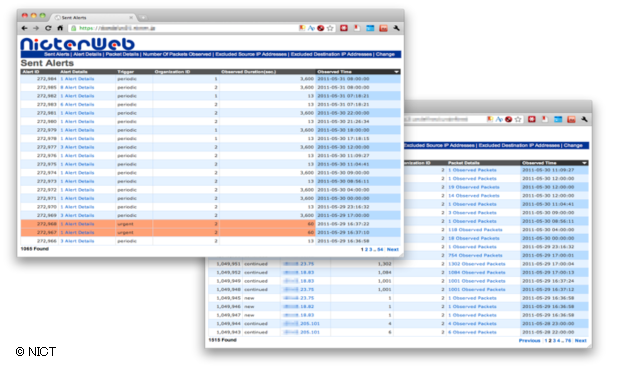Open the '1302 Observed Packets' link
Image resolution: width=620 pixels, height=368 pixels.
point(476,264)
